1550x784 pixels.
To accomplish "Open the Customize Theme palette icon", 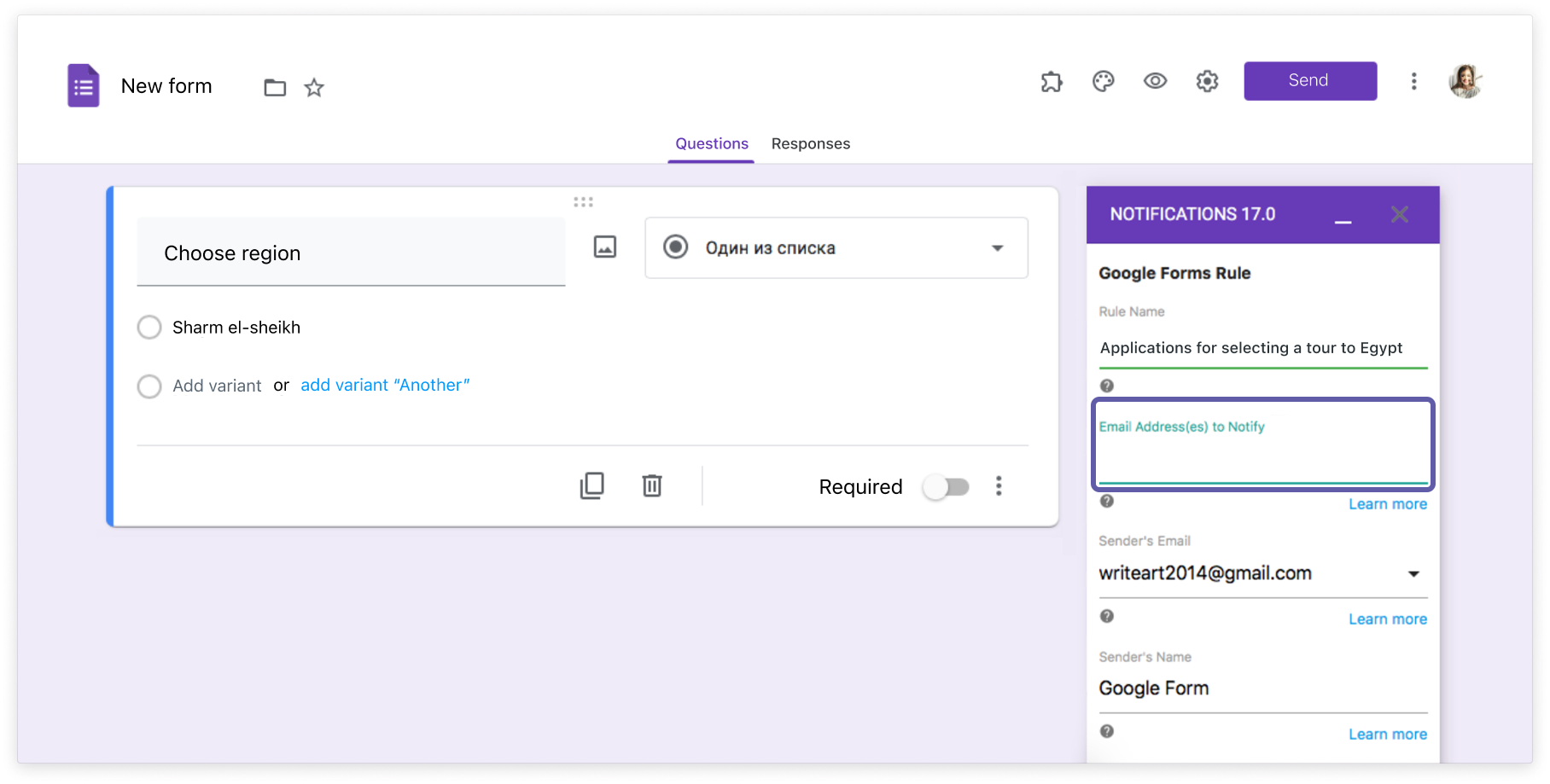I will coord(1103,81).
